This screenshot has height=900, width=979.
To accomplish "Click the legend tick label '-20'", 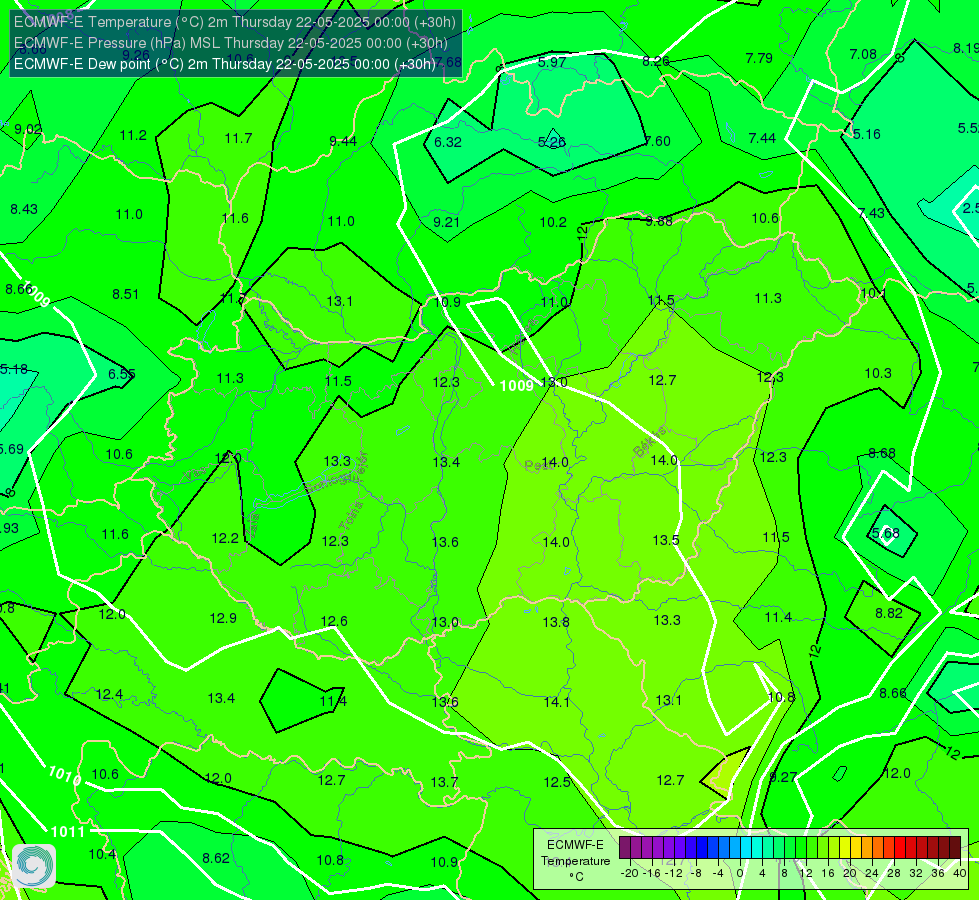I will (630, 873).
